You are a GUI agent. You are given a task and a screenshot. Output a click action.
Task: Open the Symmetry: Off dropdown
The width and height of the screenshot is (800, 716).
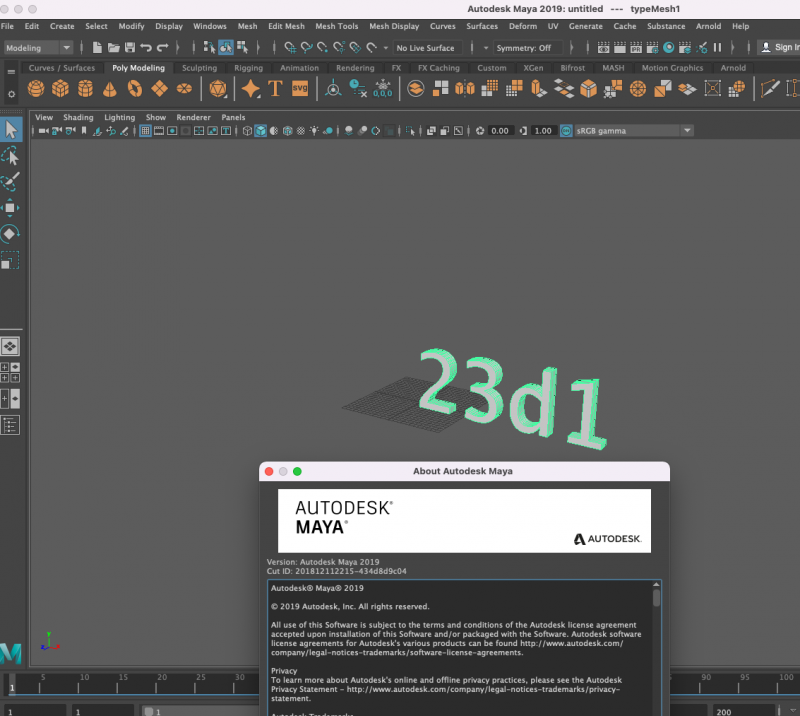point(528,47)
